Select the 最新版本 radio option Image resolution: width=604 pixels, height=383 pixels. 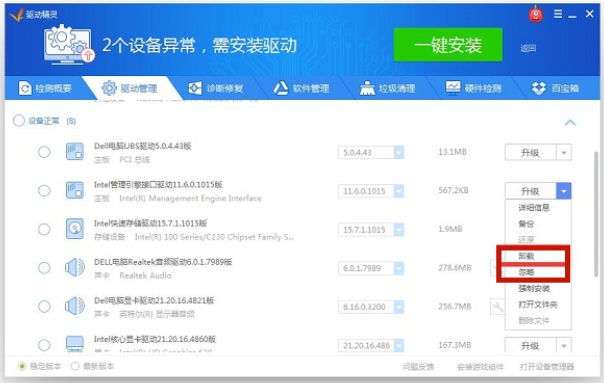click(x=75, y=366)
